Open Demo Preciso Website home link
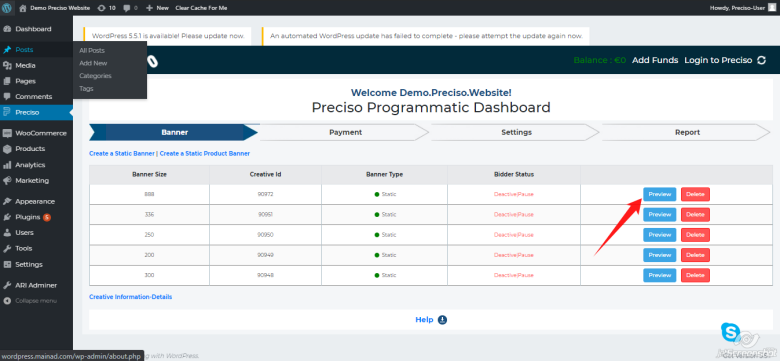This screenshot has width=780, height=362. click(x=55, y=8)
